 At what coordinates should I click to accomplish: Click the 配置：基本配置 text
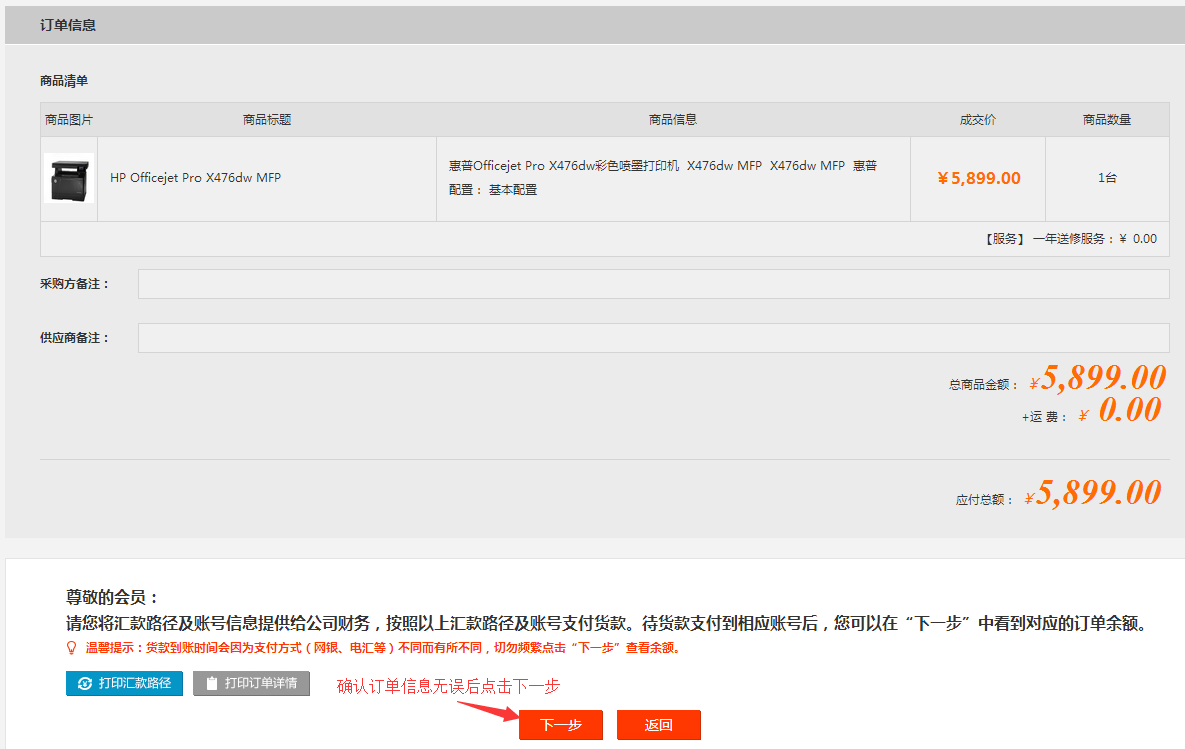[x=493, y=190]
